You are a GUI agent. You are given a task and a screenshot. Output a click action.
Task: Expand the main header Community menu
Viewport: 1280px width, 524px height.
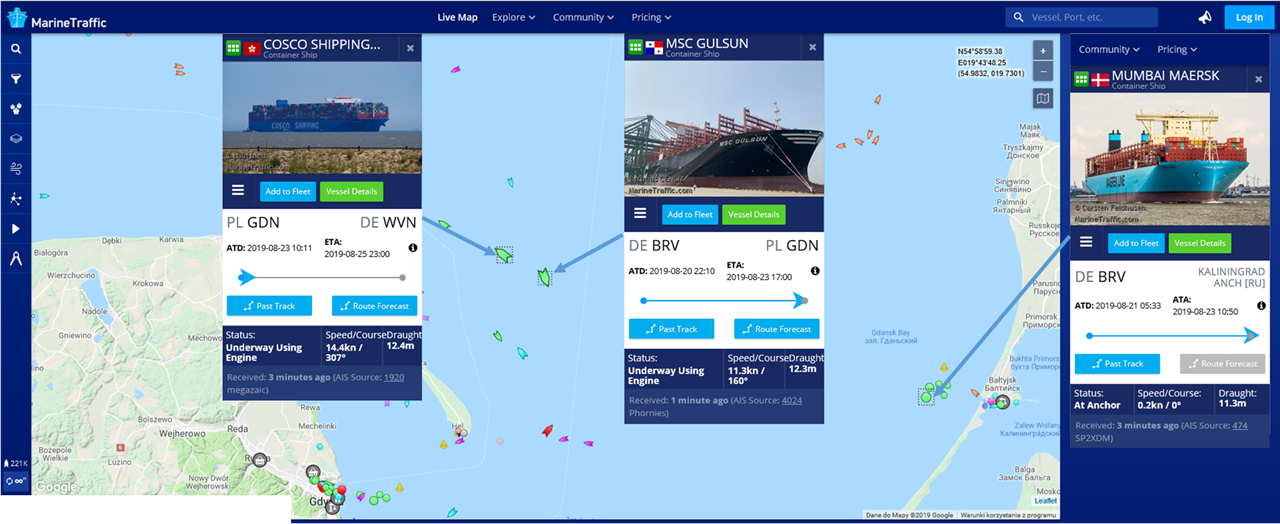(584, 17)
